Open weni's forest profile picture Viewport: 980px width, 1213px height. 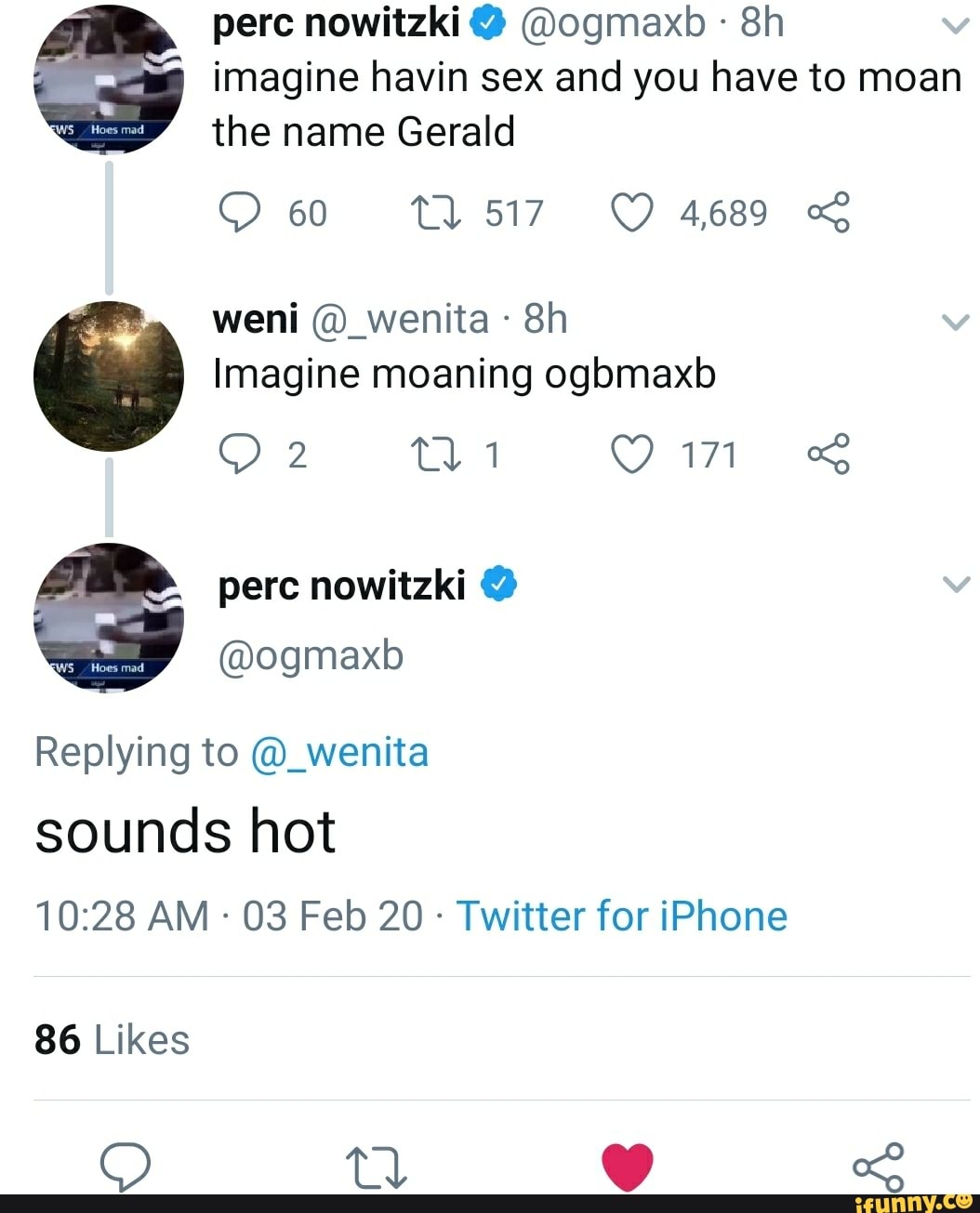click(x=109, y=376)
